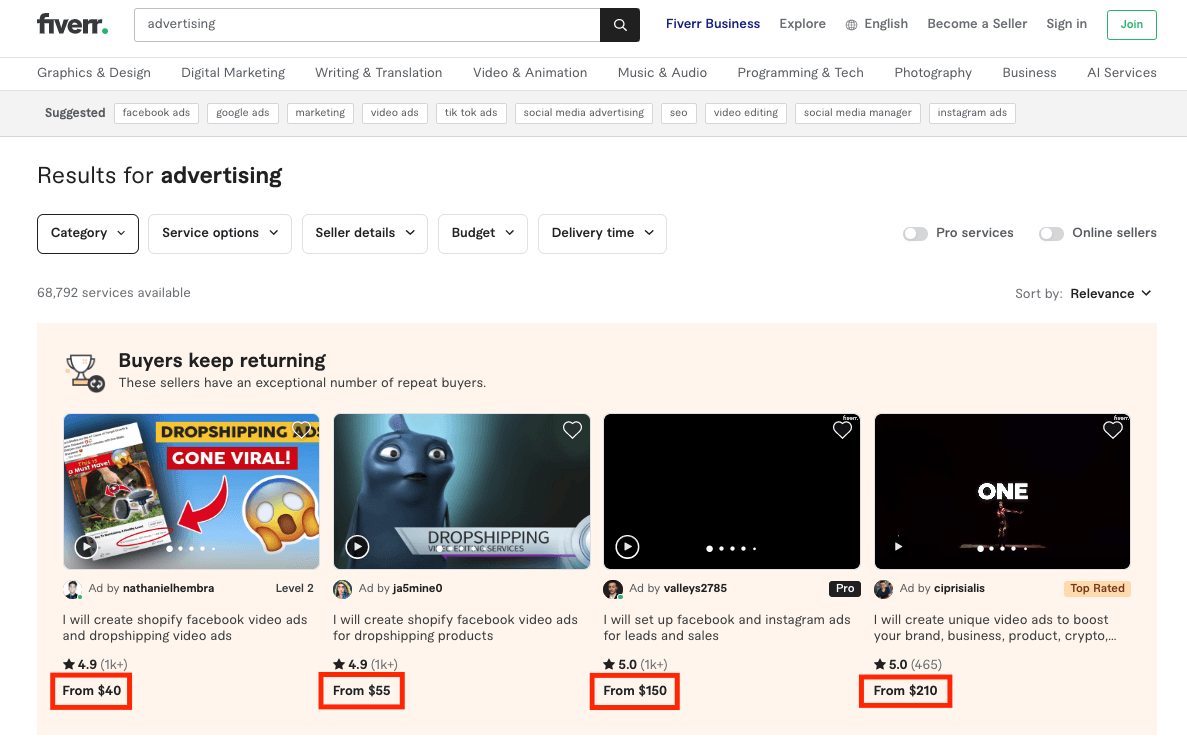Play the ciprisialis ONE video

tap(898, 546)
